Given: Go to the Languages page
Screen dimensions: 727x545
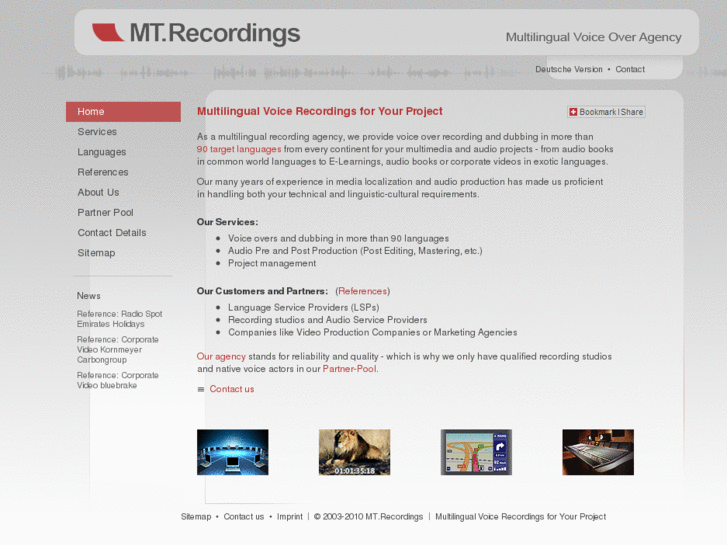Looking at the screenshot, I should 102,152.
